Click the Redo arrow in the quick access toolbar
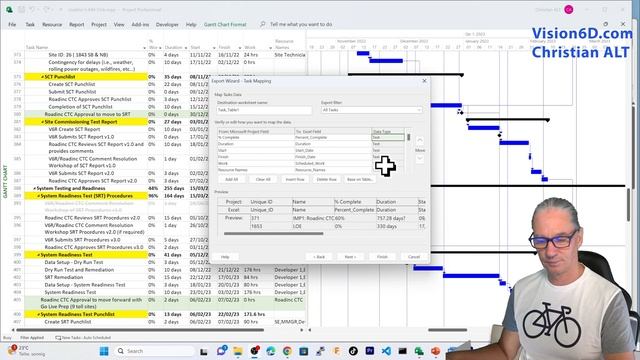The image size is (640, 360). pyautogui.click(x=47, y=9)
